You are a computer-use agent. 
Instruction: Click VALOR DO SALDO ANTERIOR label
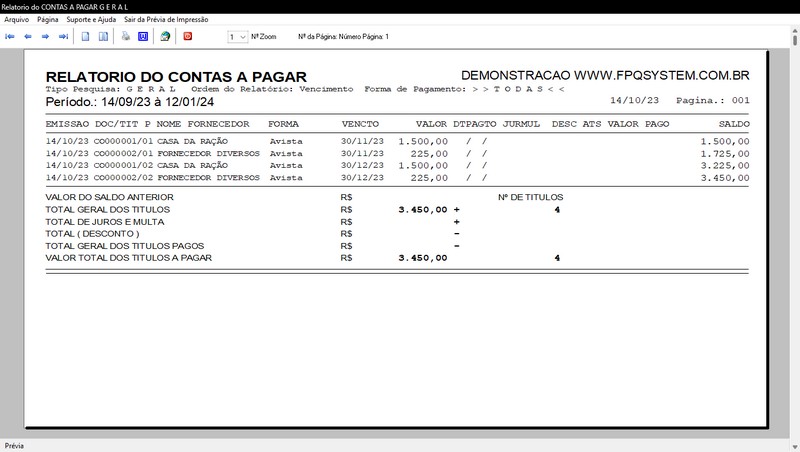pos(110,197)
